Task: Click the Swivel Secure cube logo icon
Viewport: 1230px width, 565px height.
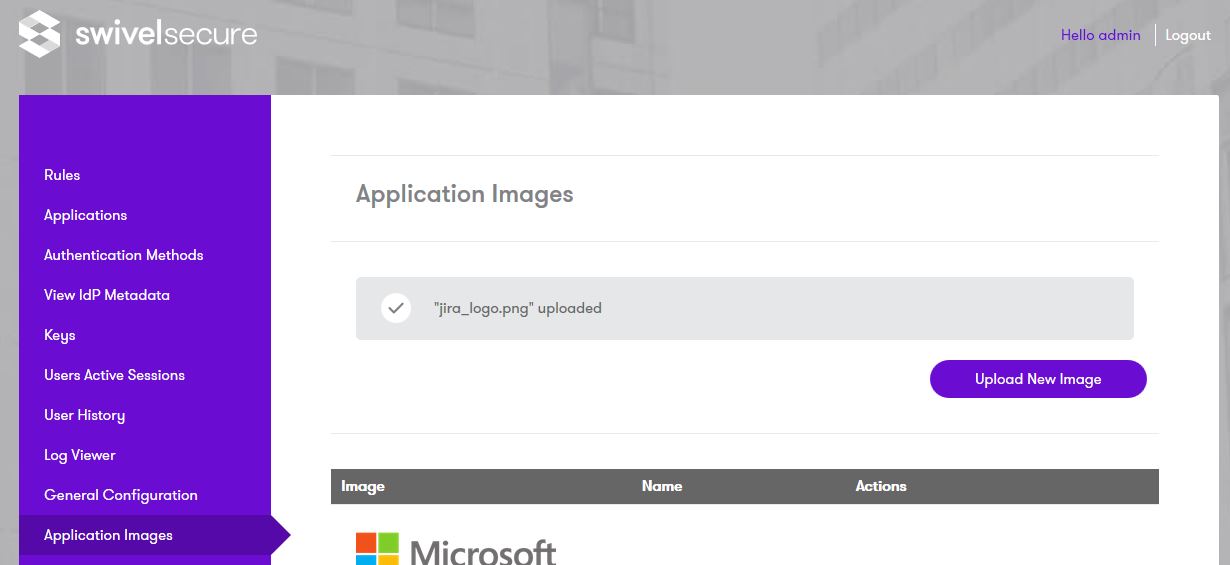Action: pos(40,34)
